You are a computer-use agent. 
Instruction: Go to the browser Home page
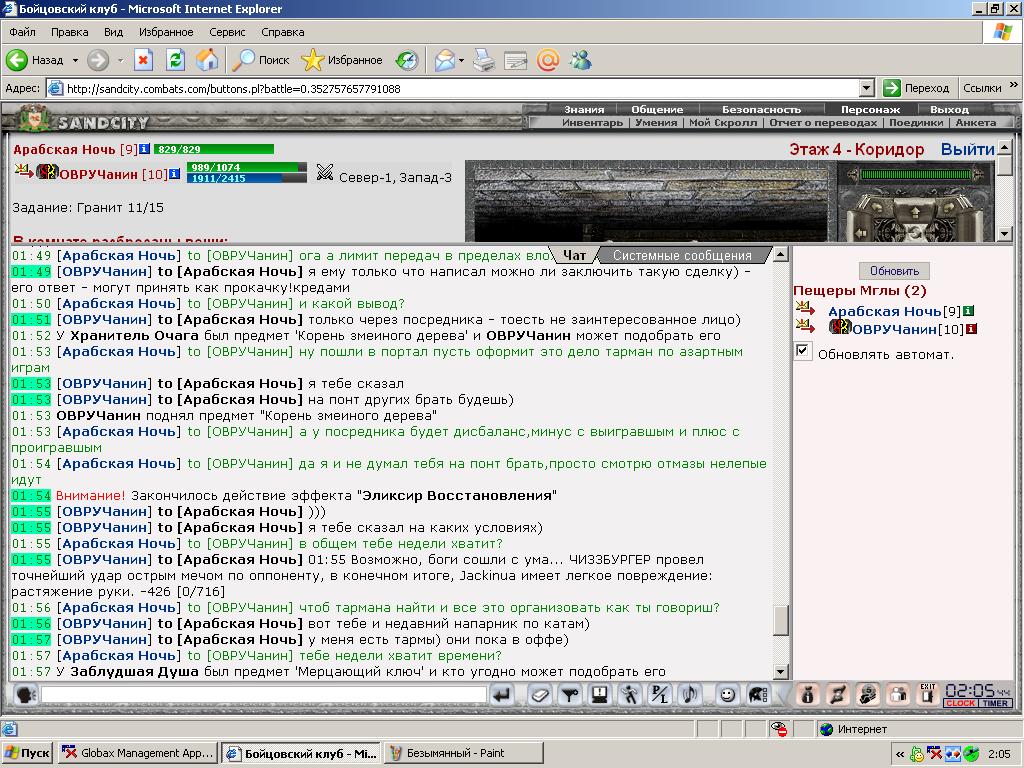coord(207,60)
